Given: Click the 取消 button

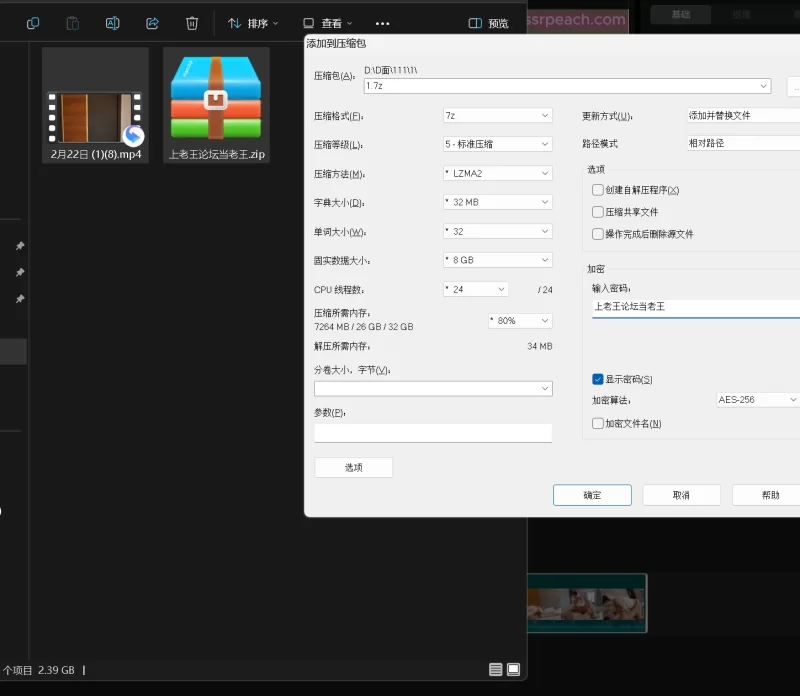Looking at the screenshot, I should pyautogui.click(x=681, y=495).
